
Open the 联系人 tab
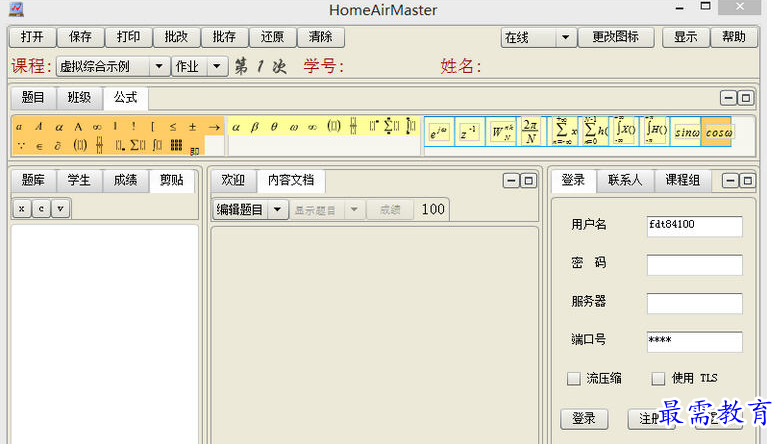pos(625,180)
